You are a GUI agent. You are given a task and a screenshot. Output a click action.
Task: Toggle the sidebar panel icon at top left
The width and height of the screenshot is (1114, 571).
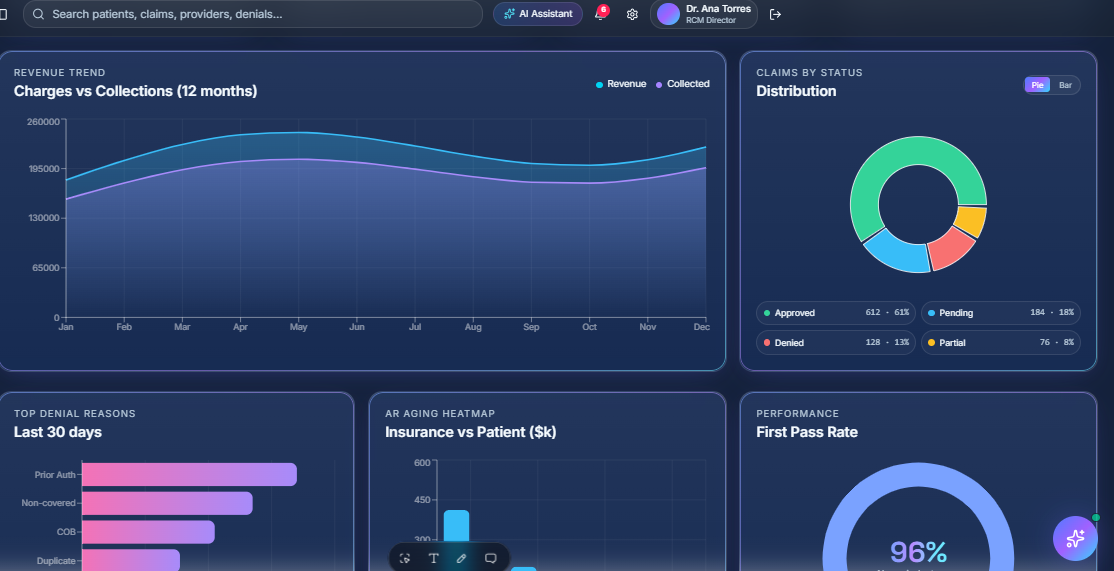[3, 14]
